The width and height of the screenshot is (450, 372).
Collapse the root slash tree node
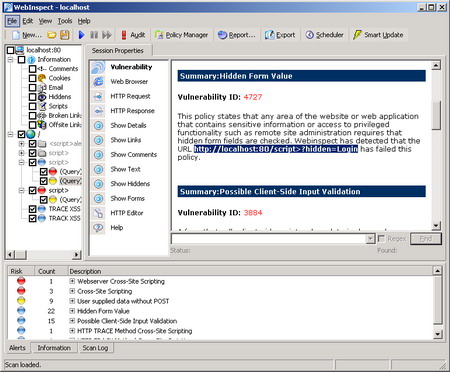click(11, 134)
